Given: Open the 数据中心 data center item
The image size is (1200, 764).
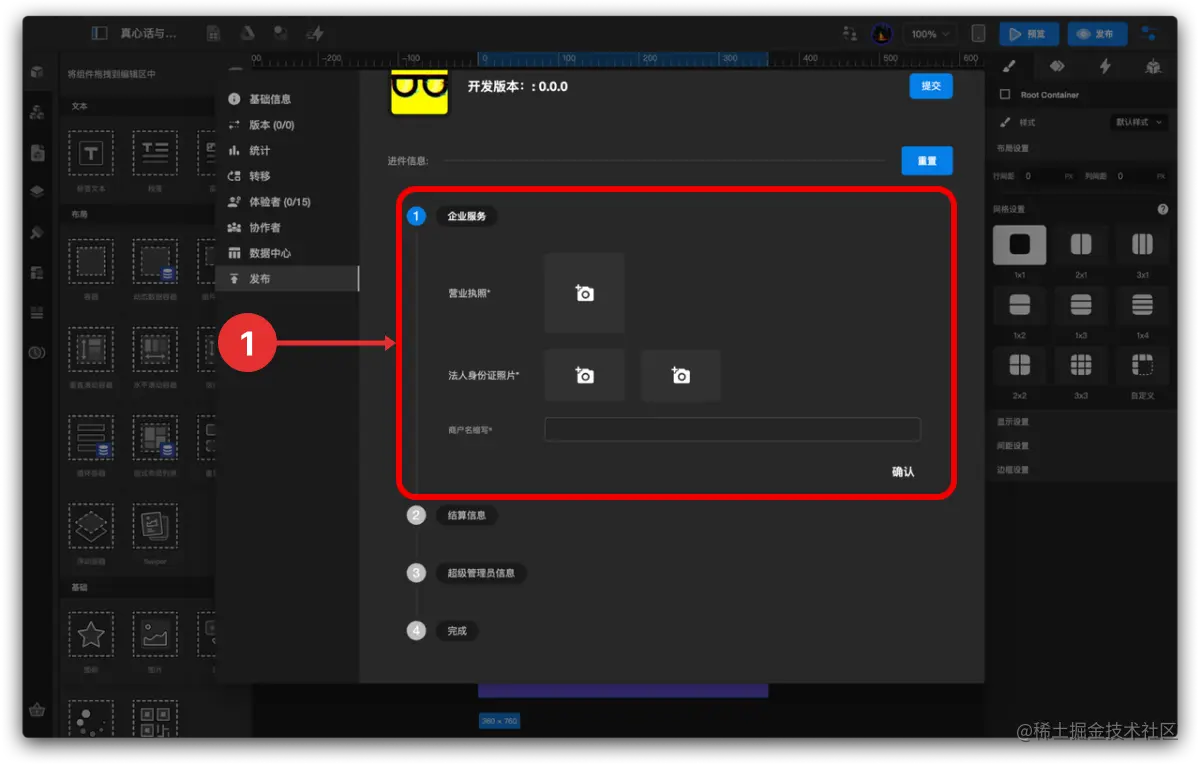Looking at the screenshot, I should [x=287, y=253].
